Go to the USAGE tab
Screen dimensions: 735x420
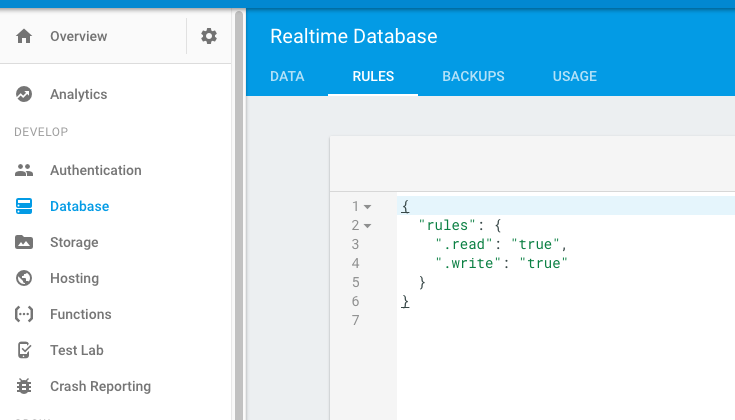pos(575,76)
